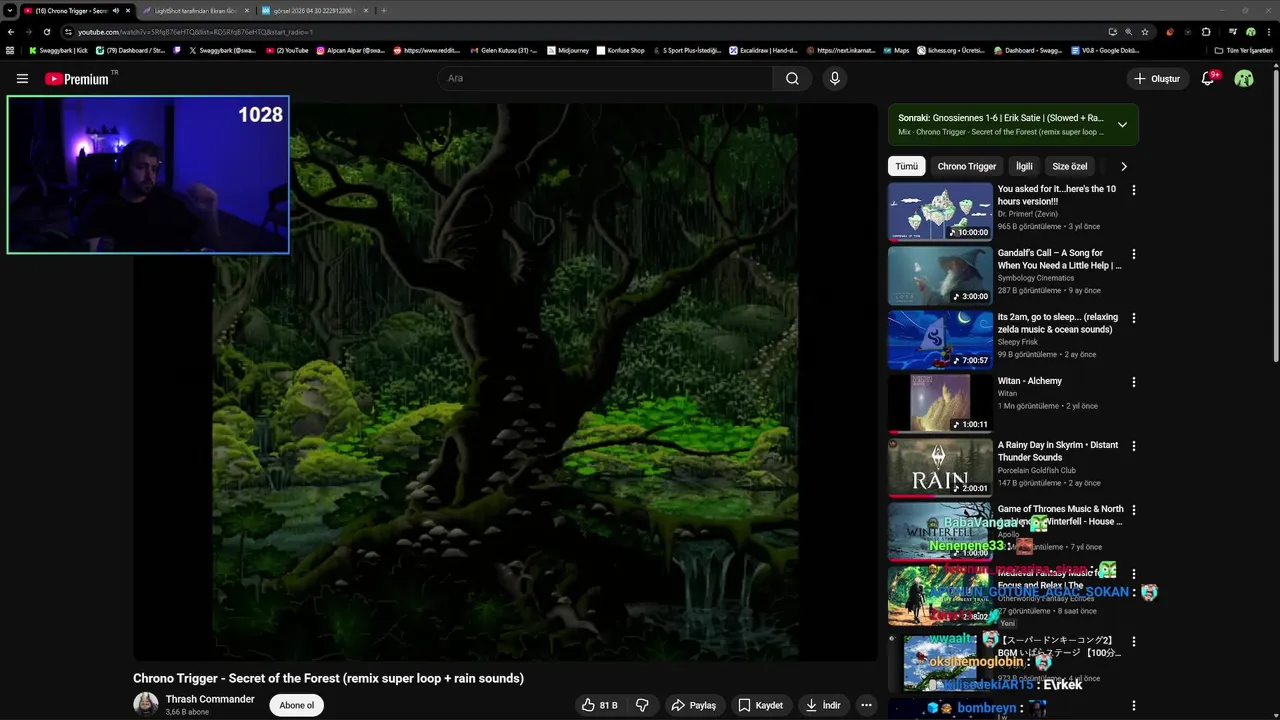Select the Size özel filter chip
The height and width of the screenshot is (720, 1280).
(x=1069, y=166)
